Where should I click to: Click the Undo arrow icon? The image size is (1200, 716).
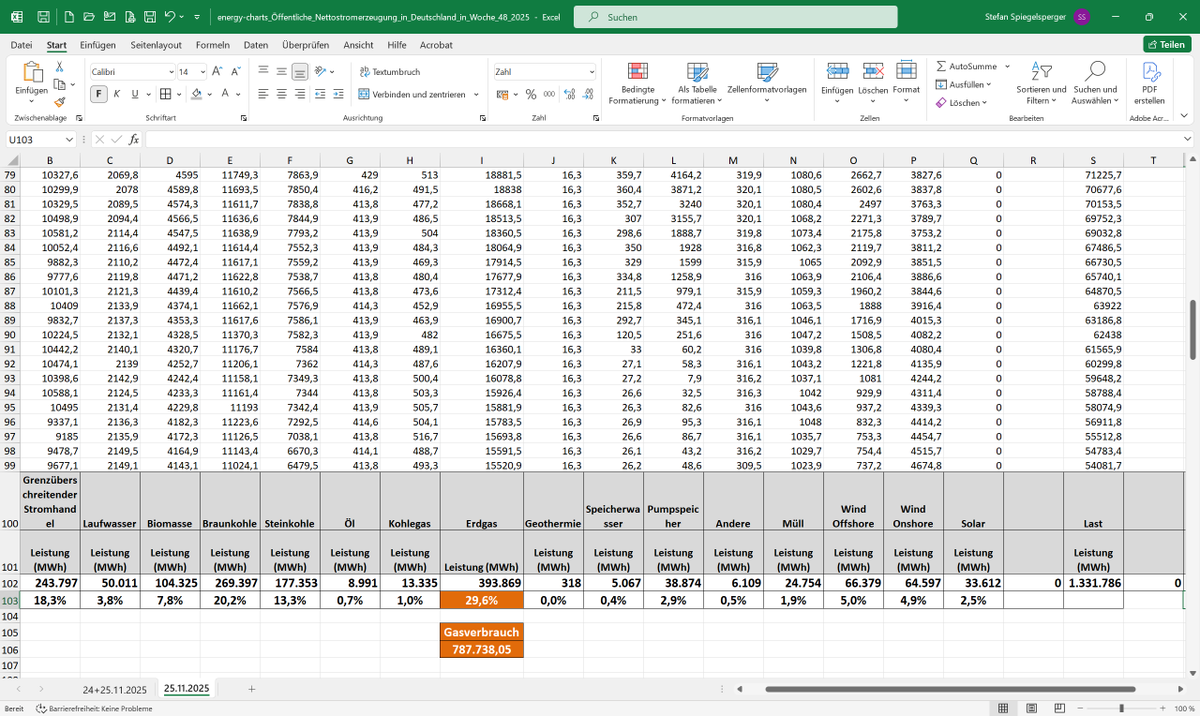169,17
